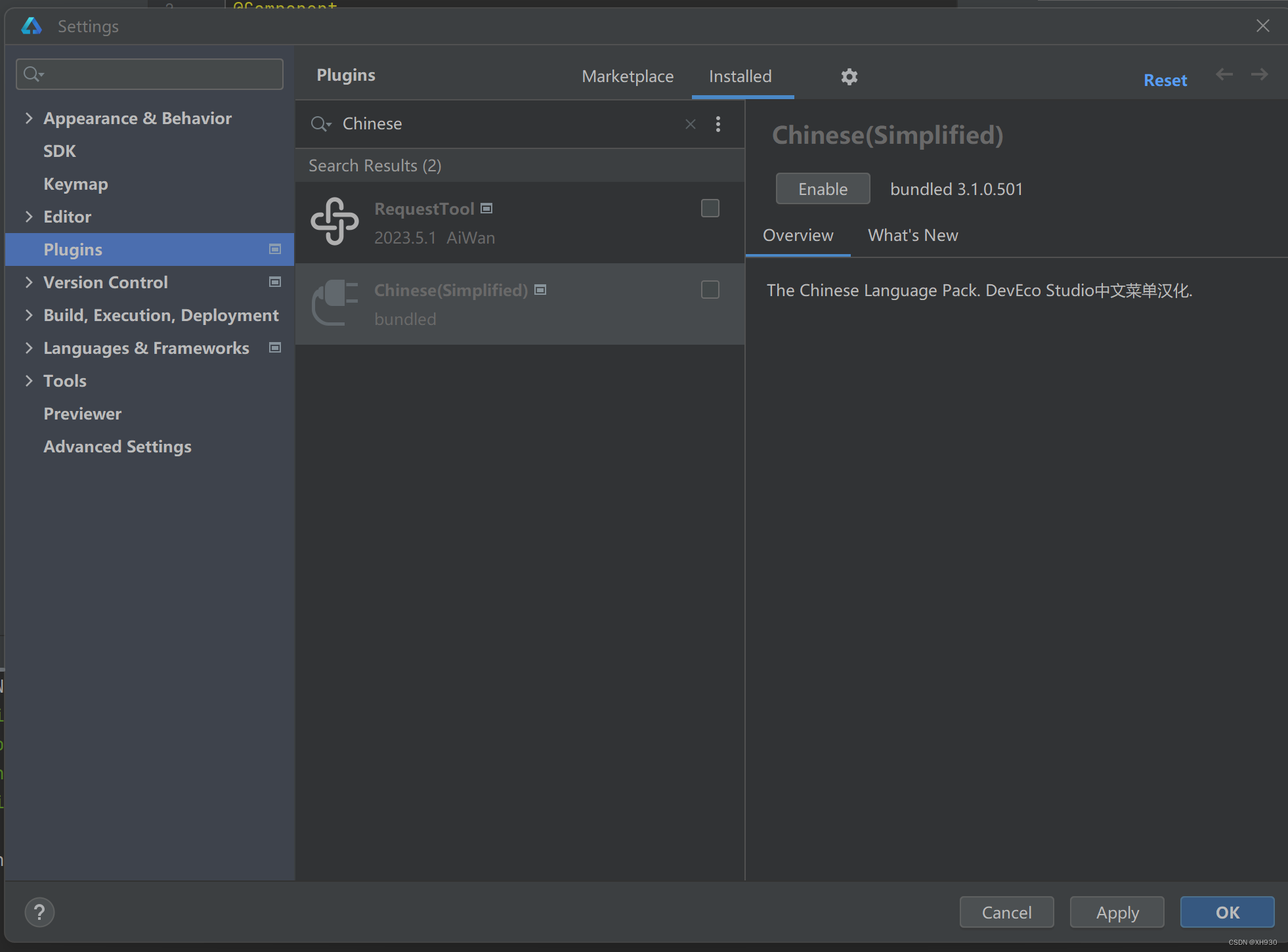This screenshot has width=1288, height=952.
Task: Open the plugin search options menu (three dots)
Action: coord(718,124)
